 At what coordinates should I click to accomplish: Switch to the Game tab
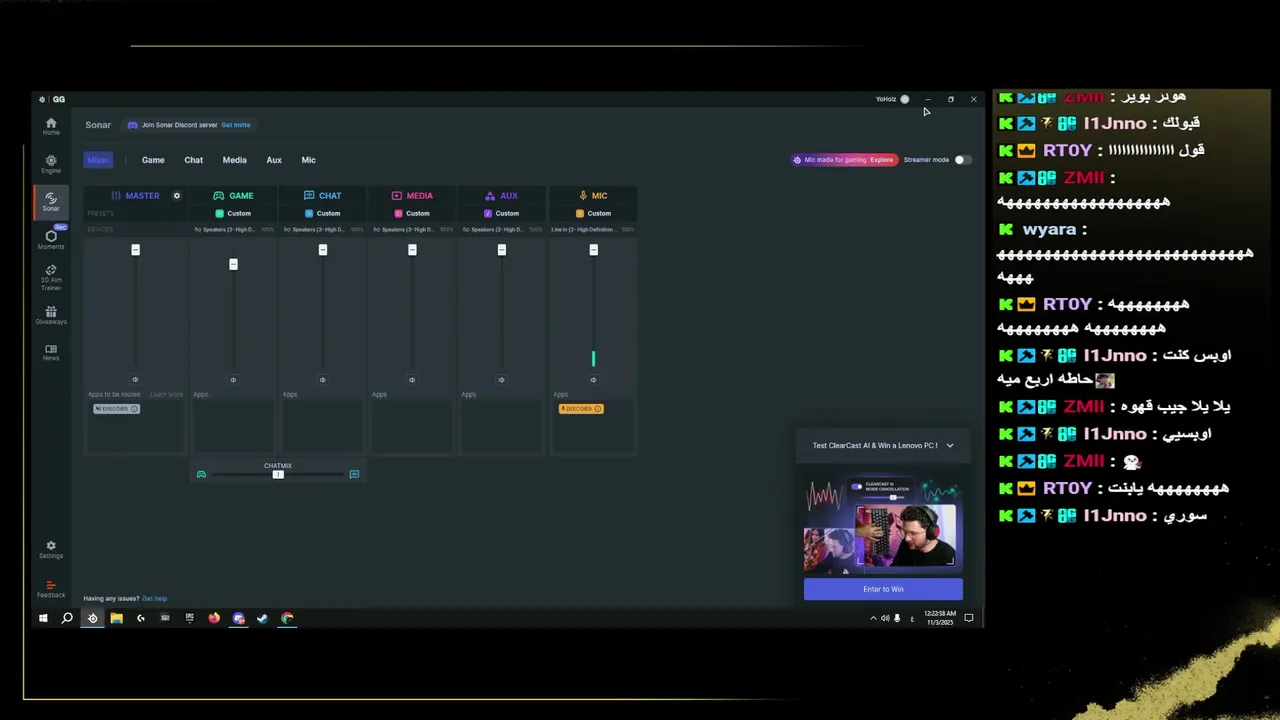pos(153,160)
